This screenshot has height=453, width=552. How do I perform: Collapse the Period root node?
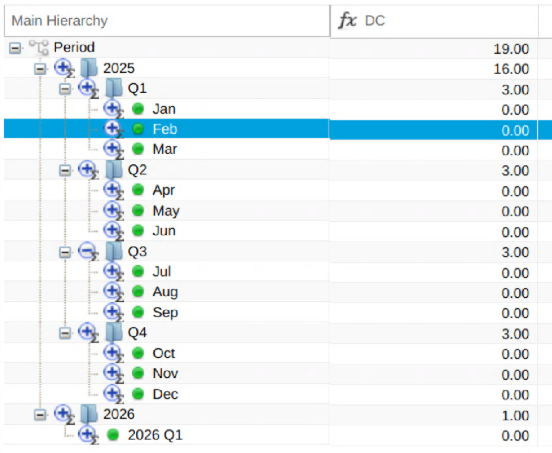(x=15, y=48)
